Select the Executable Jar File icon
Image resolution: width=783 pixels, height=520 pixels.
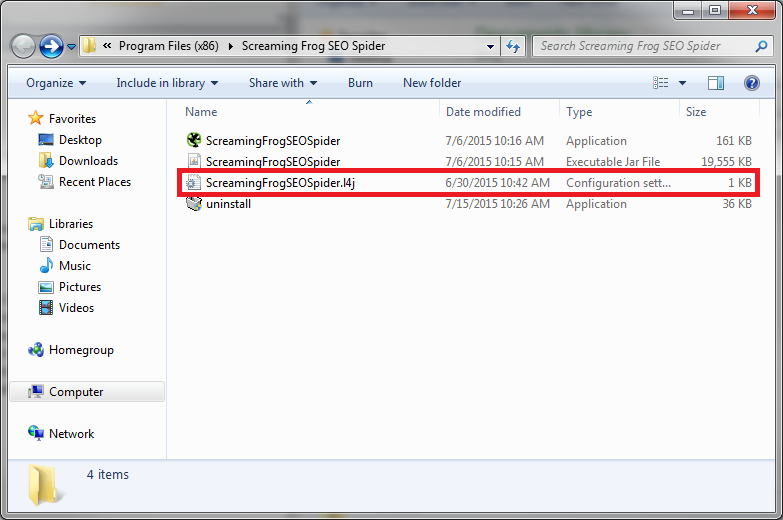click(194, 161)
